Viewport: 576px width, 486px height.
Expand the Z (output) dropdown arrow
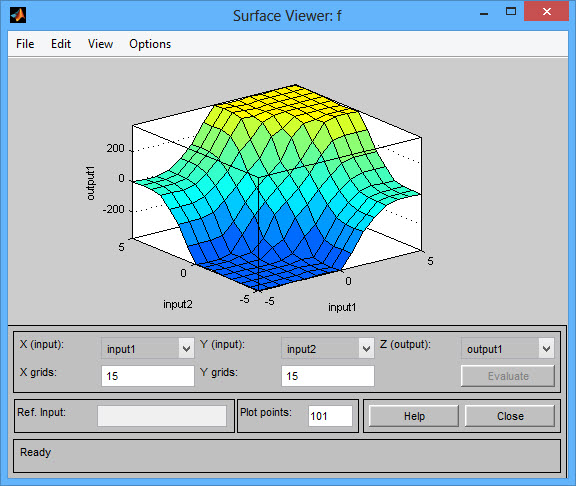pos(546,348)
